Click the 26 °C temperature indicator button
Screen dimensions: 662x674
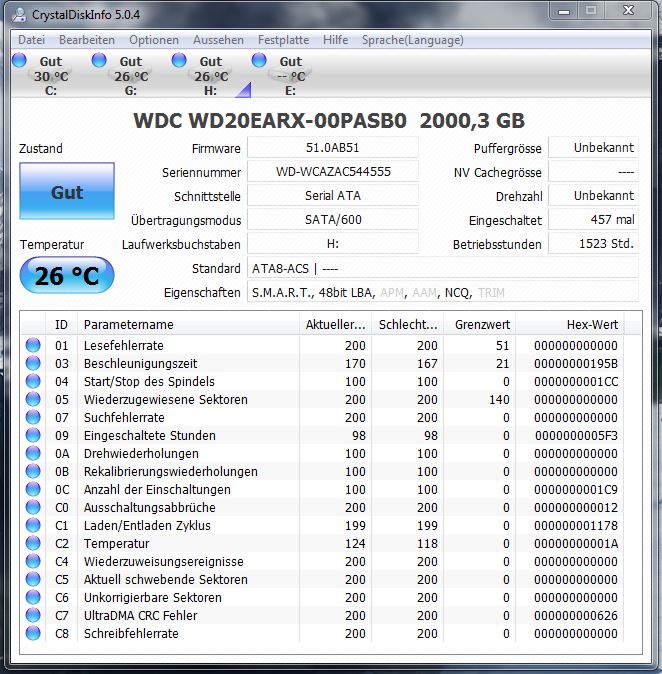(67, 275)
